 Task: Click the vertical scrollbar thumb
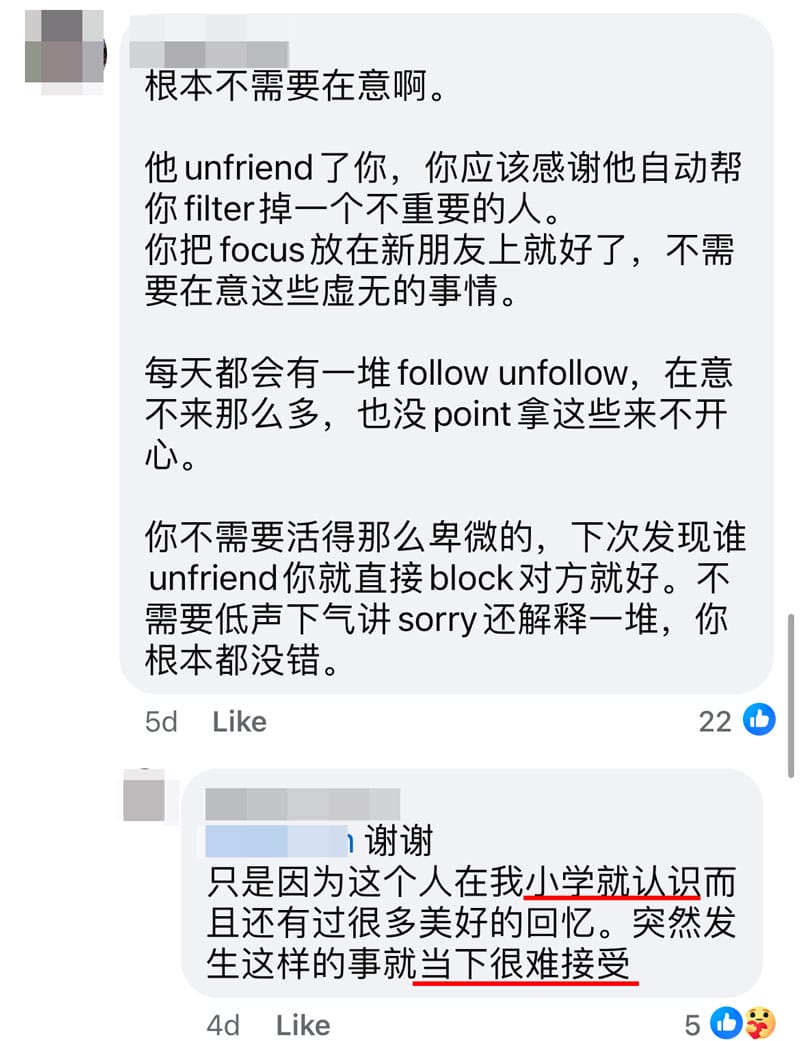tap(791, 695)
